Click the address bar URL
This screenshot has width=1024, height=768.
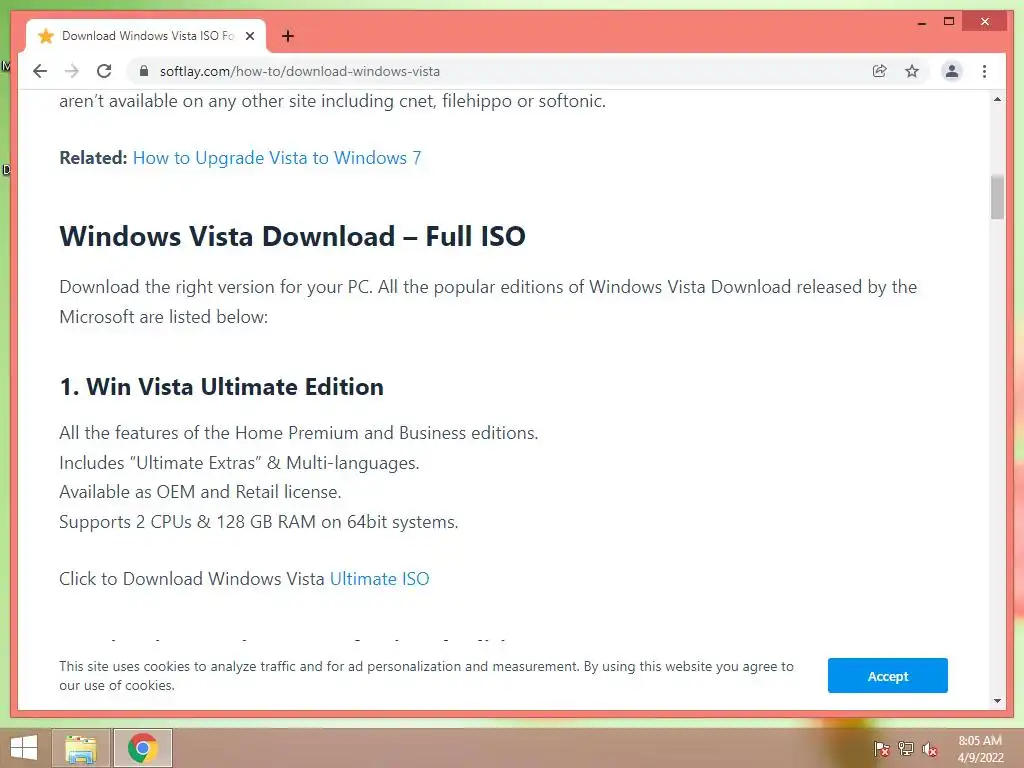(300, 71)
